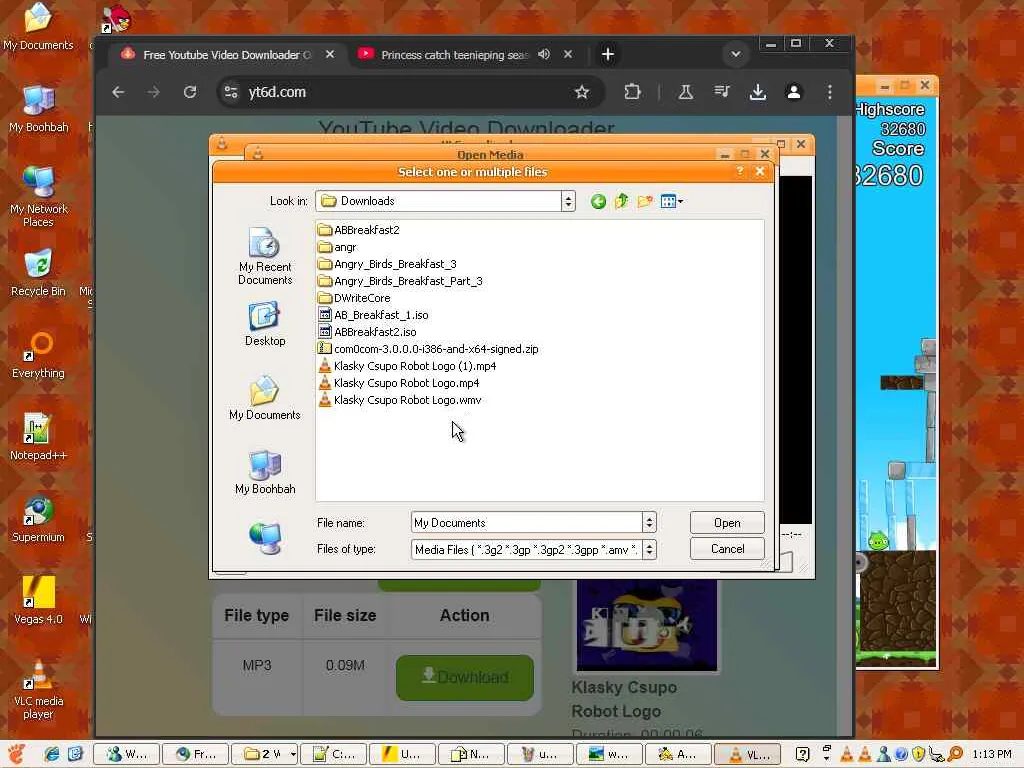Switch to Free Youtube Video Downloader tab
This screenshot has width=1024, height=768.
click(227, 55)
